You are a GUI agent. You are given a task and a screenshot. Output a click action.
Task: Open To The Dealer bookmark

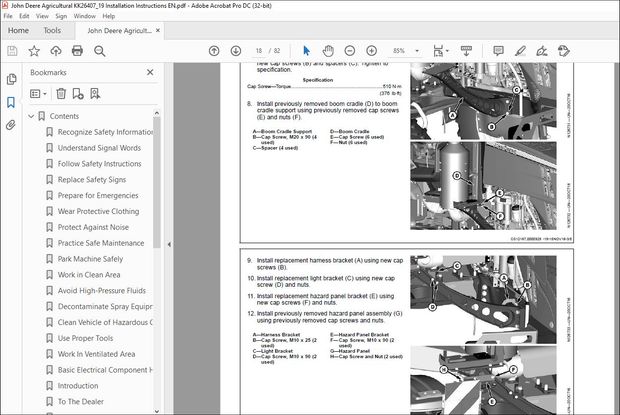[x=81, y=402]
